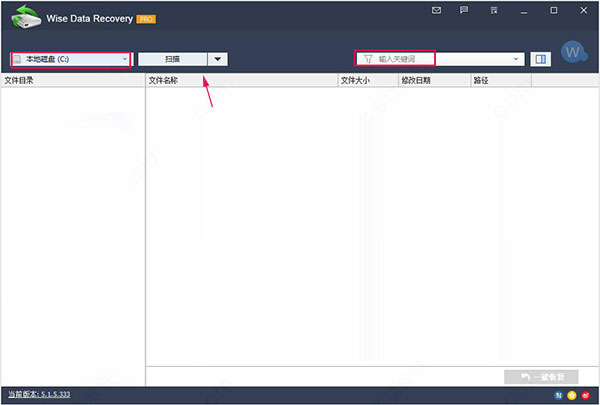Click the PRO badge next to title
The width and height of the screenshot is (600, 405).
click(x=146, y=19)
